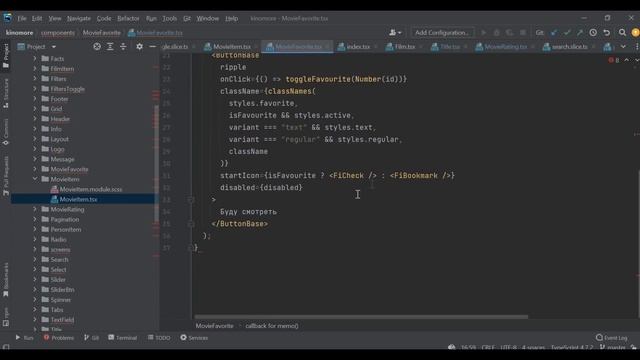This screenshot has width=640, height=360.
Task: Click components breadcrumb in navigation bar
Action: pos(58,33)
